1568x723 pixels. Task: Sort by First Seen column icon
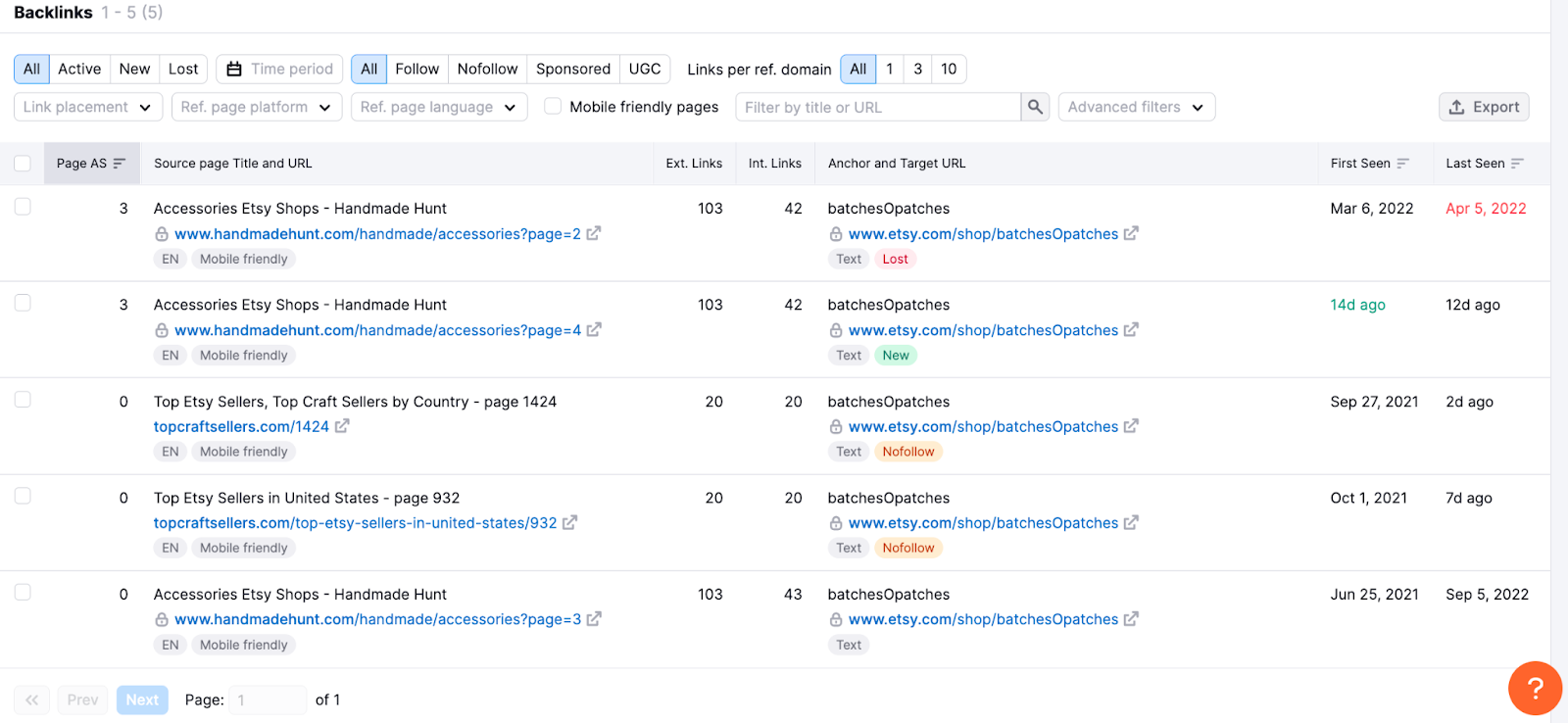point(1403,164)
